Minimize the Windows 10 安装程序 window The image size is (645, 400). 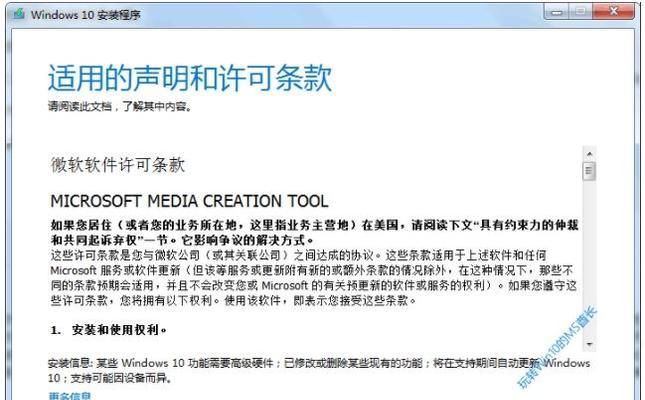tap(556, 12)
